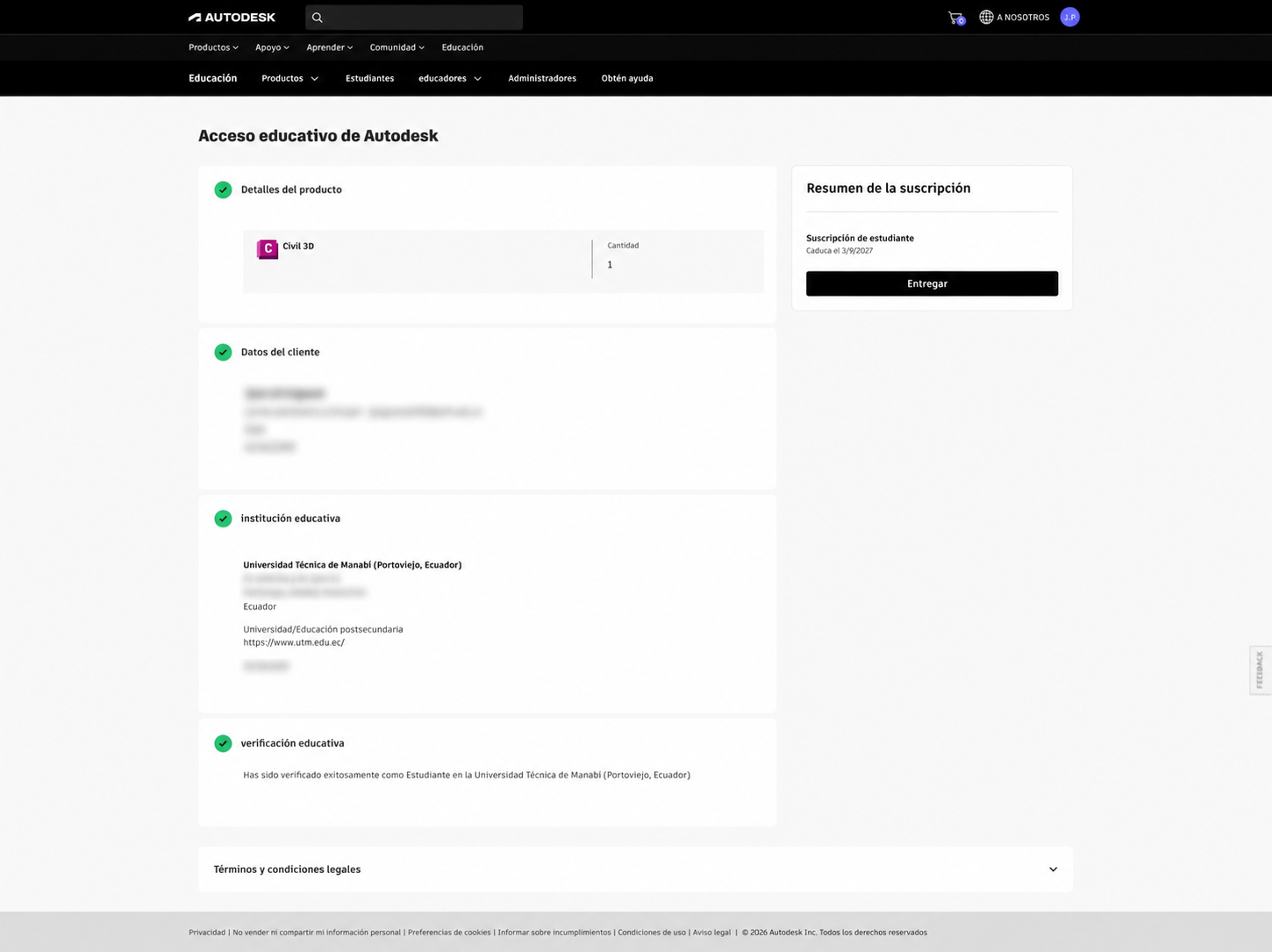This screenshot has height=952, width=1272.
Task: Click the Civil 3D product icon
Action: tap(268, 249)
